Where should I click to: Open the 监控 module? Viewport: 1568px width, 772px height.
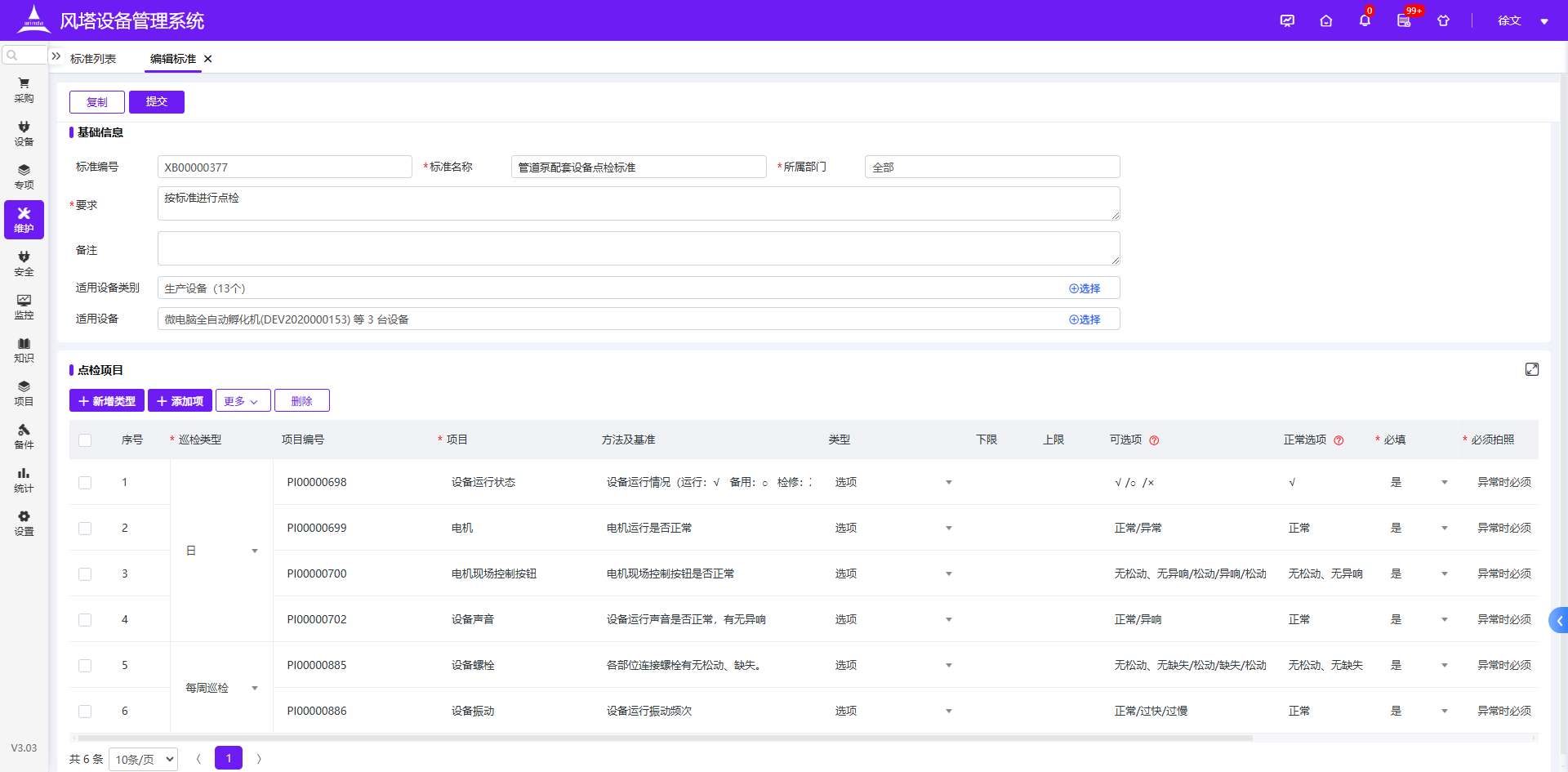24,306
